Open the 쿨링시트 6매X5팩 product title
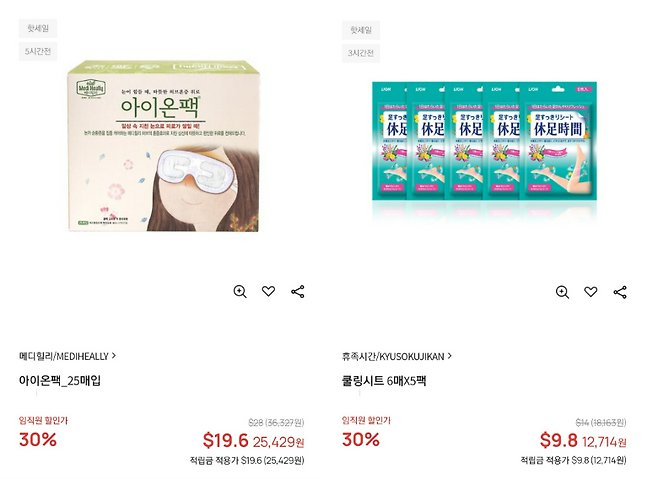This screenshot has height=479, width=658. pos(384,380)
